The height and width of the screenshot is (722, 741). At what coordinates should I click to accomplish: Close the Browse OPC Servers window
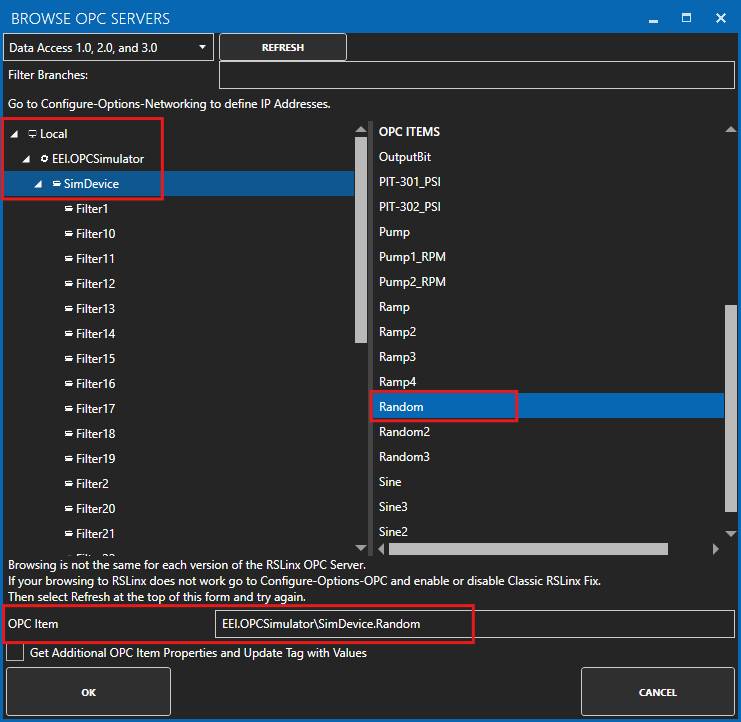[721, 18]
